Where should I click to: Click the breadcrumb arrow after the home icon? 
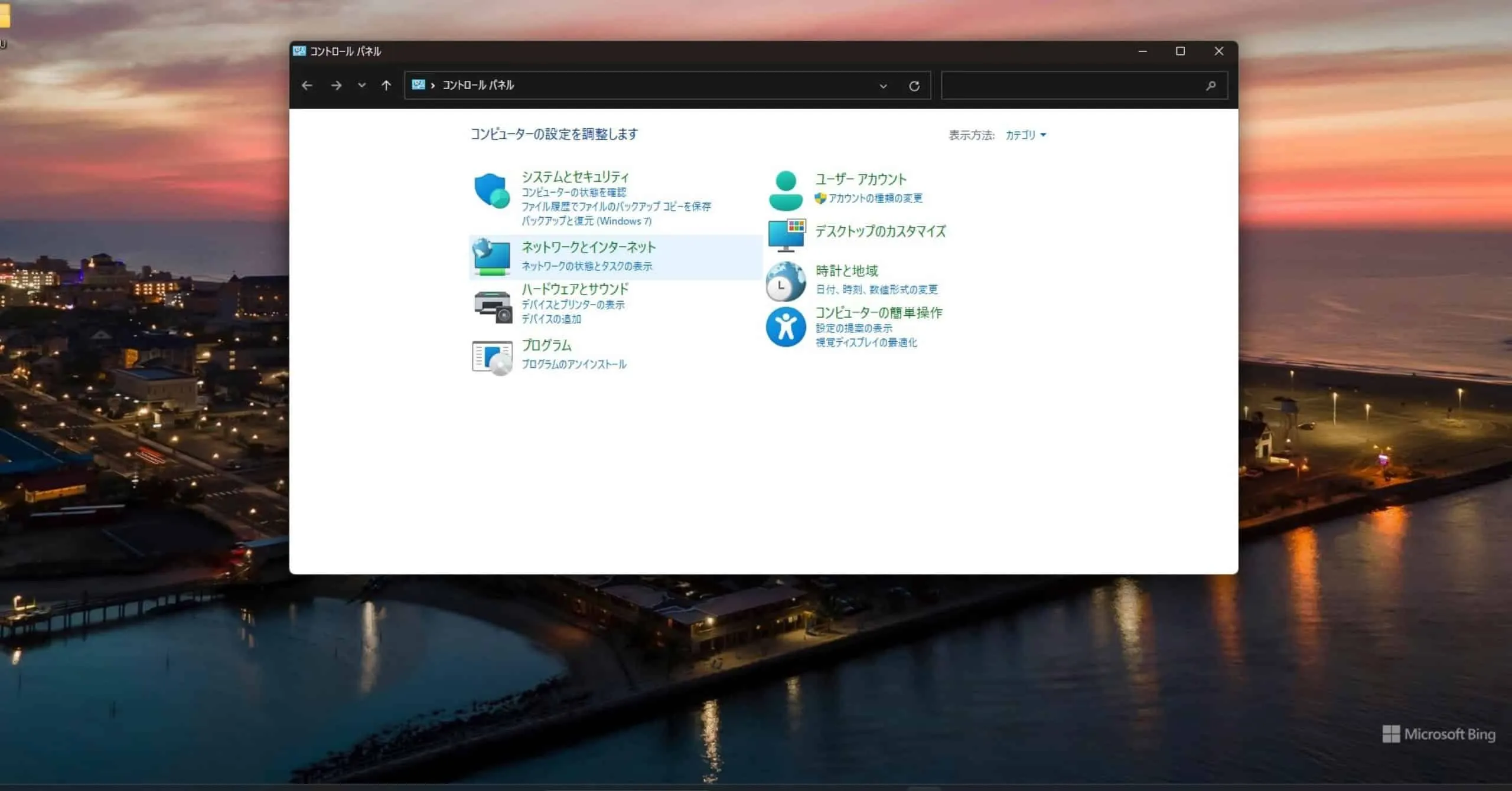coord(433,85)
